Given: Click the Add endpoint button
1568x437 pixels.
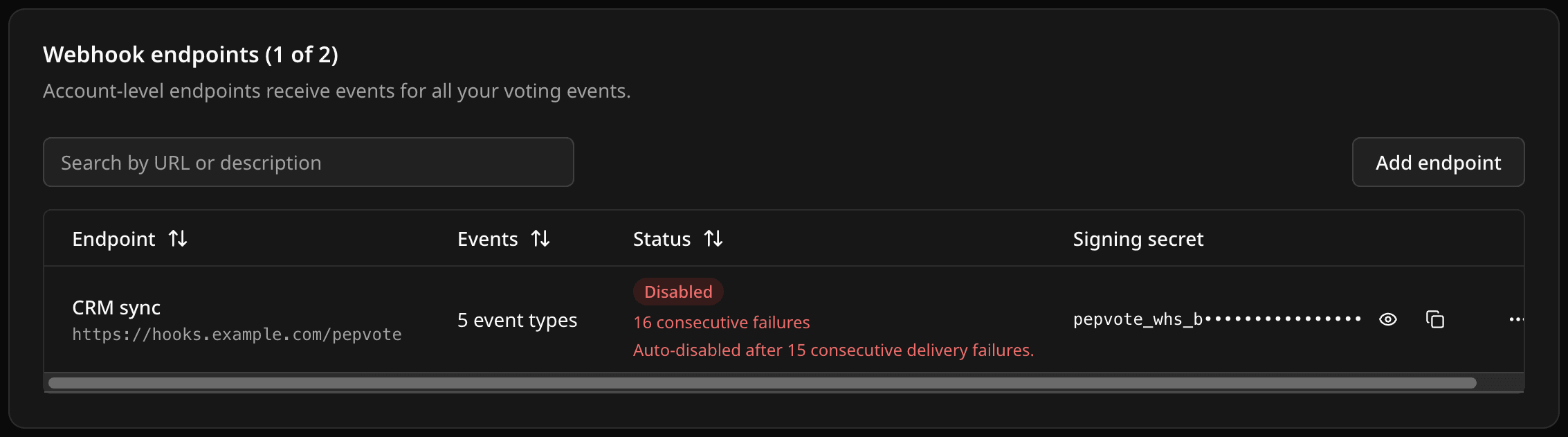Looking at the screenshot, I should 1438,162.
